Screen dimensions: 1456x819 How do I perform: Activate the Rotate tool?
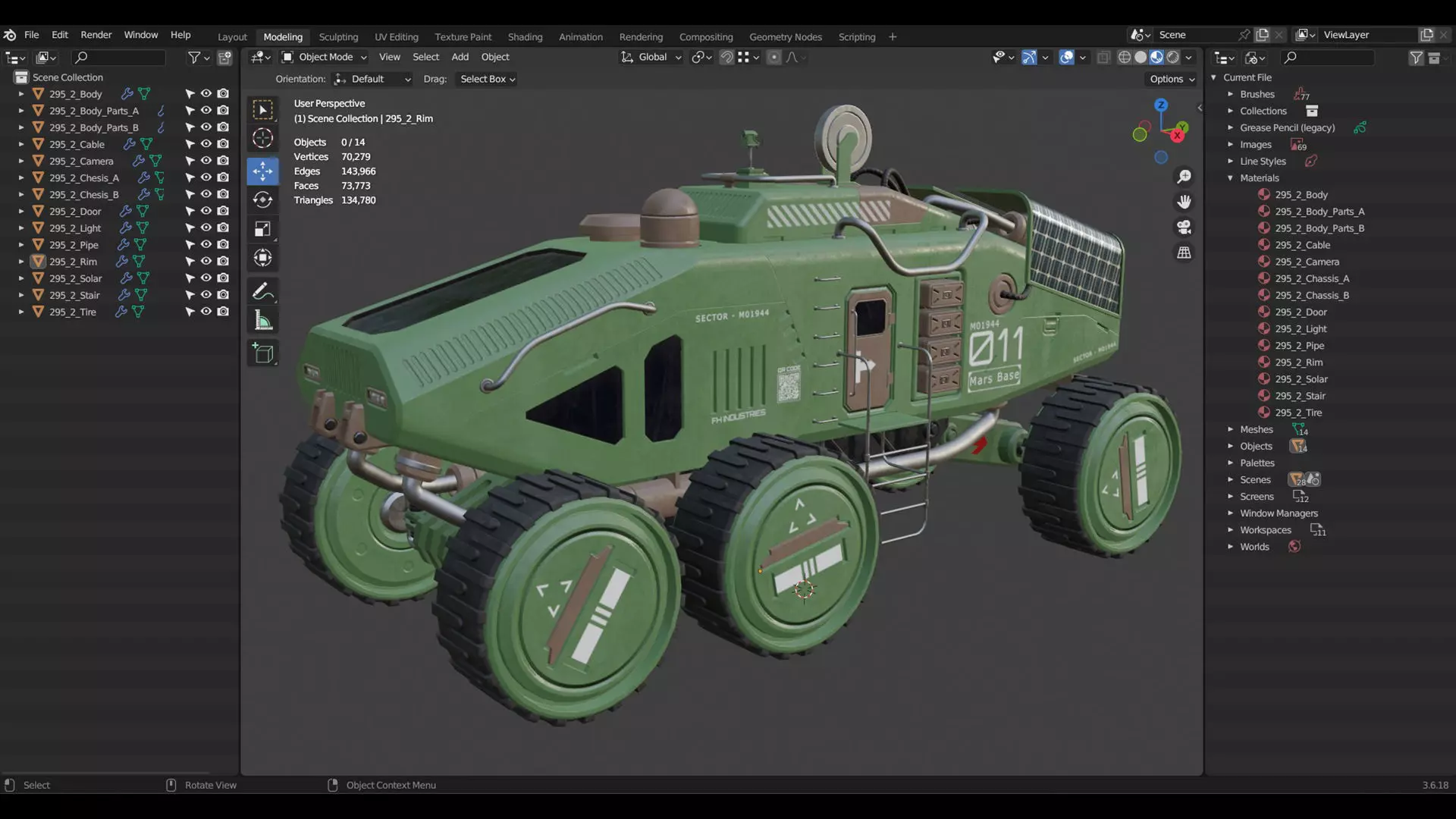coord(262,199)
